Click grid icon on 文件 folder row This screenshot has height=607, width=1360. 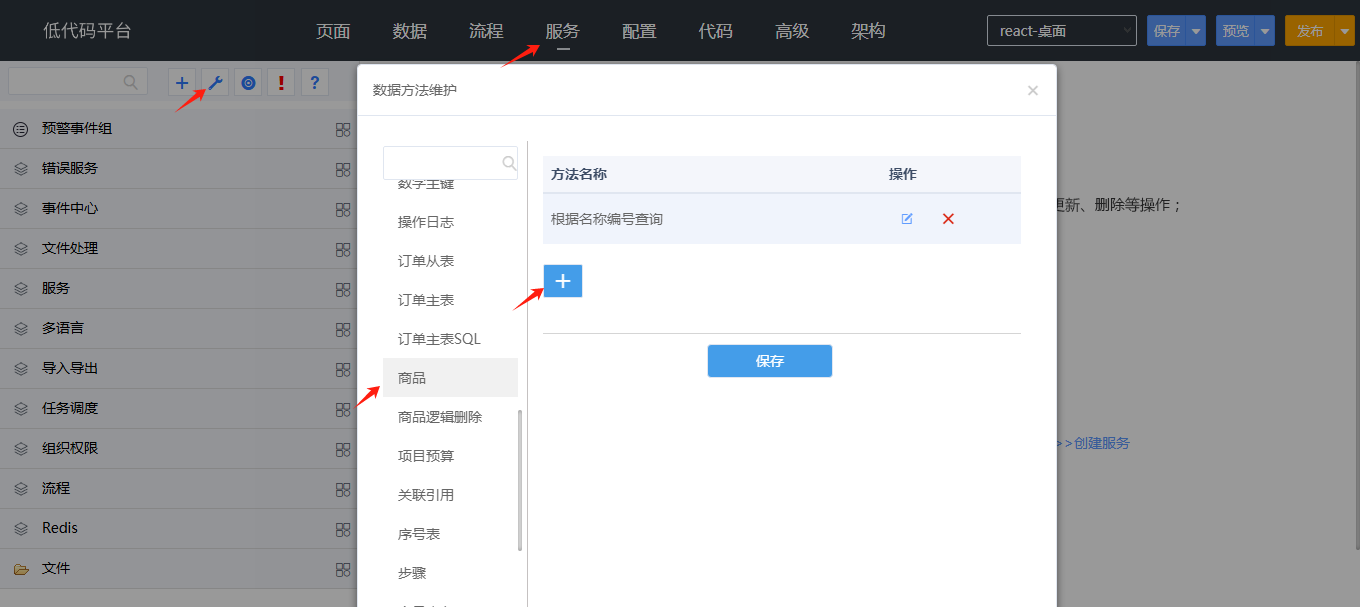(343, 569)
